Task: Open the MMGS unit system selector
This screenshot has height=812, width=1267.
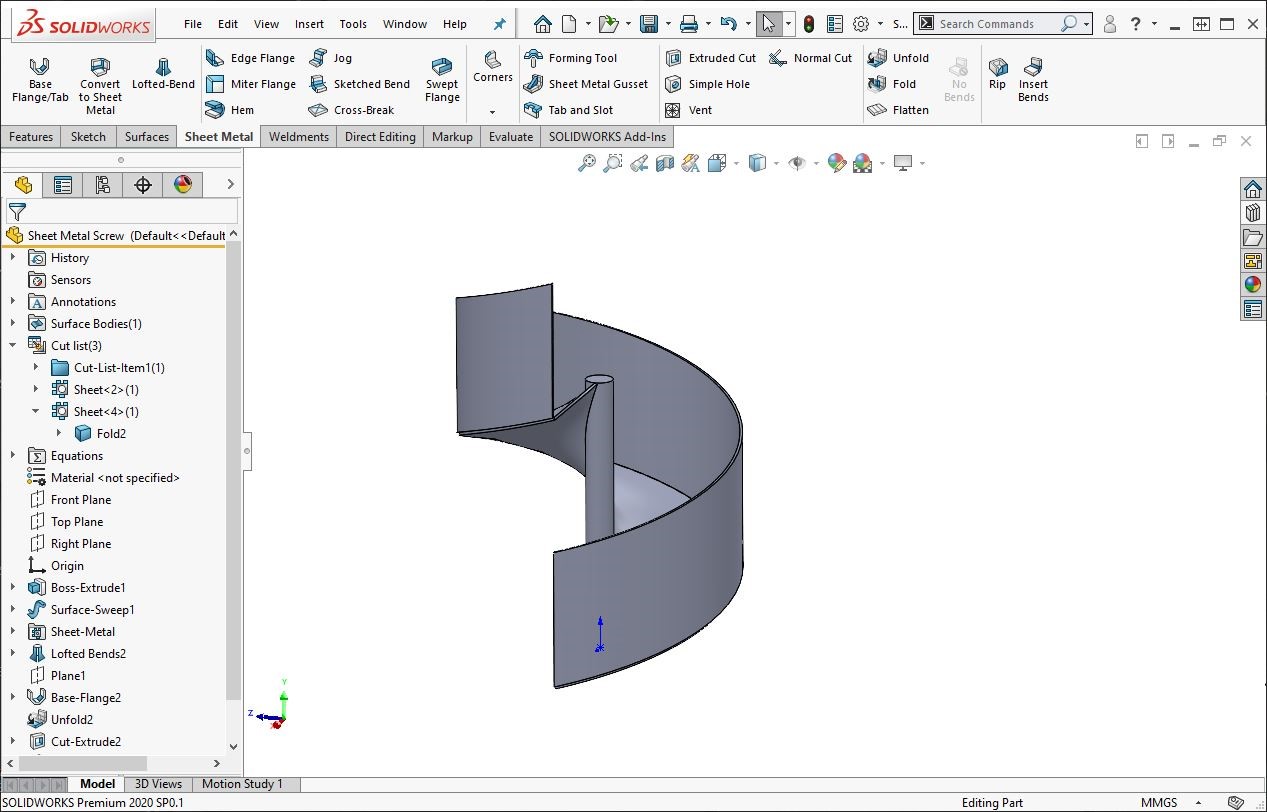Action: [1159, 802]
